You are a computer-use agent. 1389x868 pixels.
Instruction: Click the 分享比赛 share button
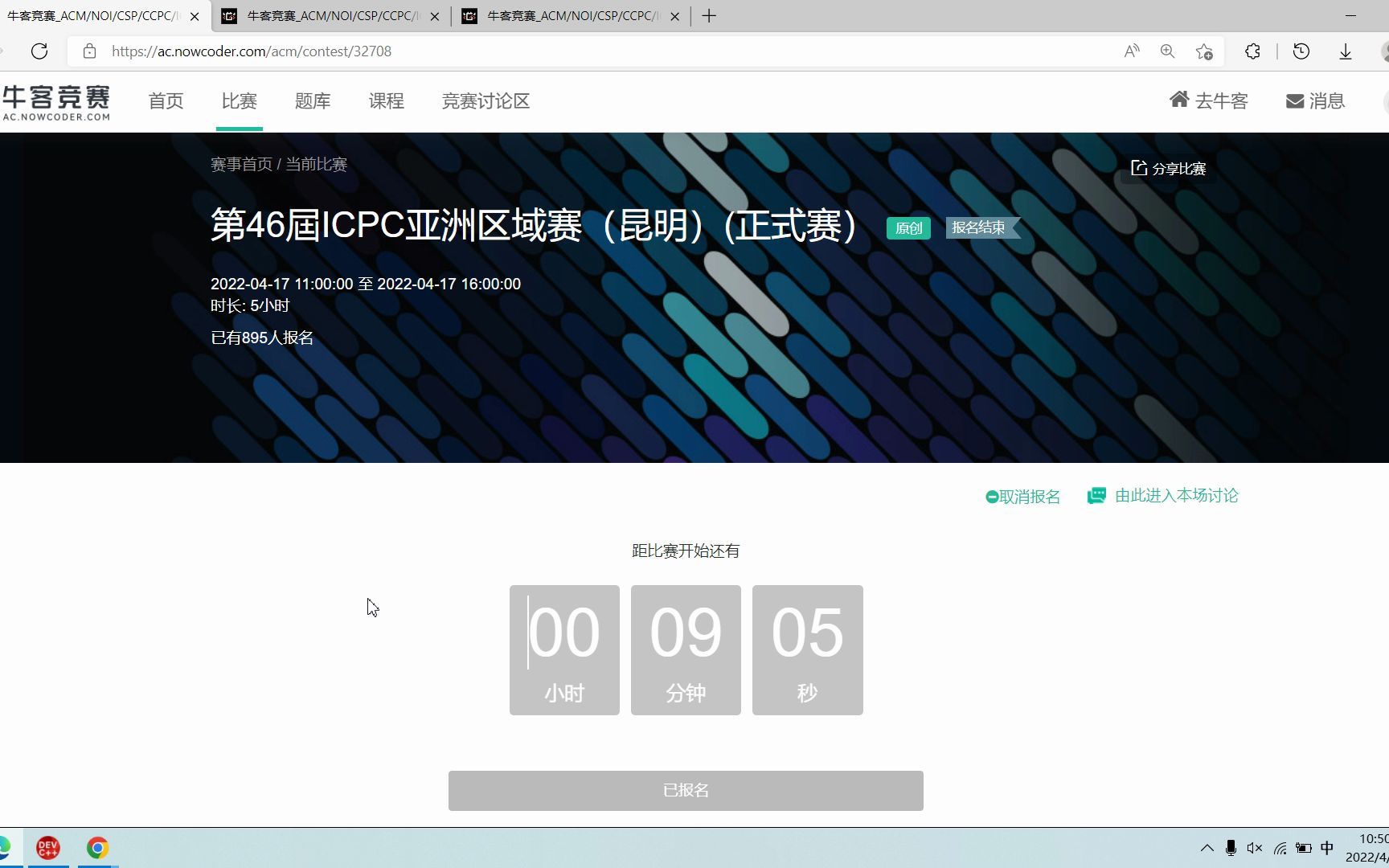(1168, 168)
